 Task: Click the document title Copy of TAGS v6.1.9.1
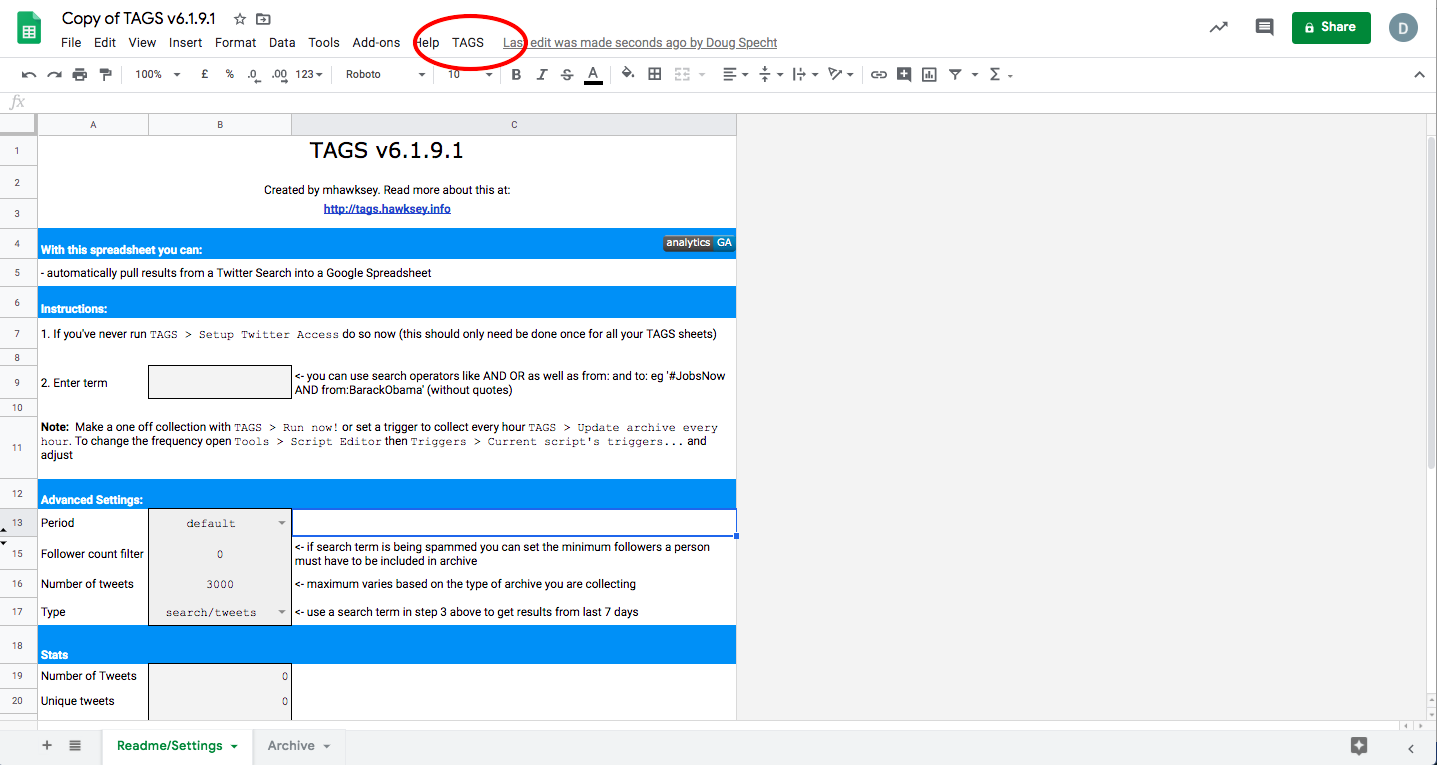point(139,19)
